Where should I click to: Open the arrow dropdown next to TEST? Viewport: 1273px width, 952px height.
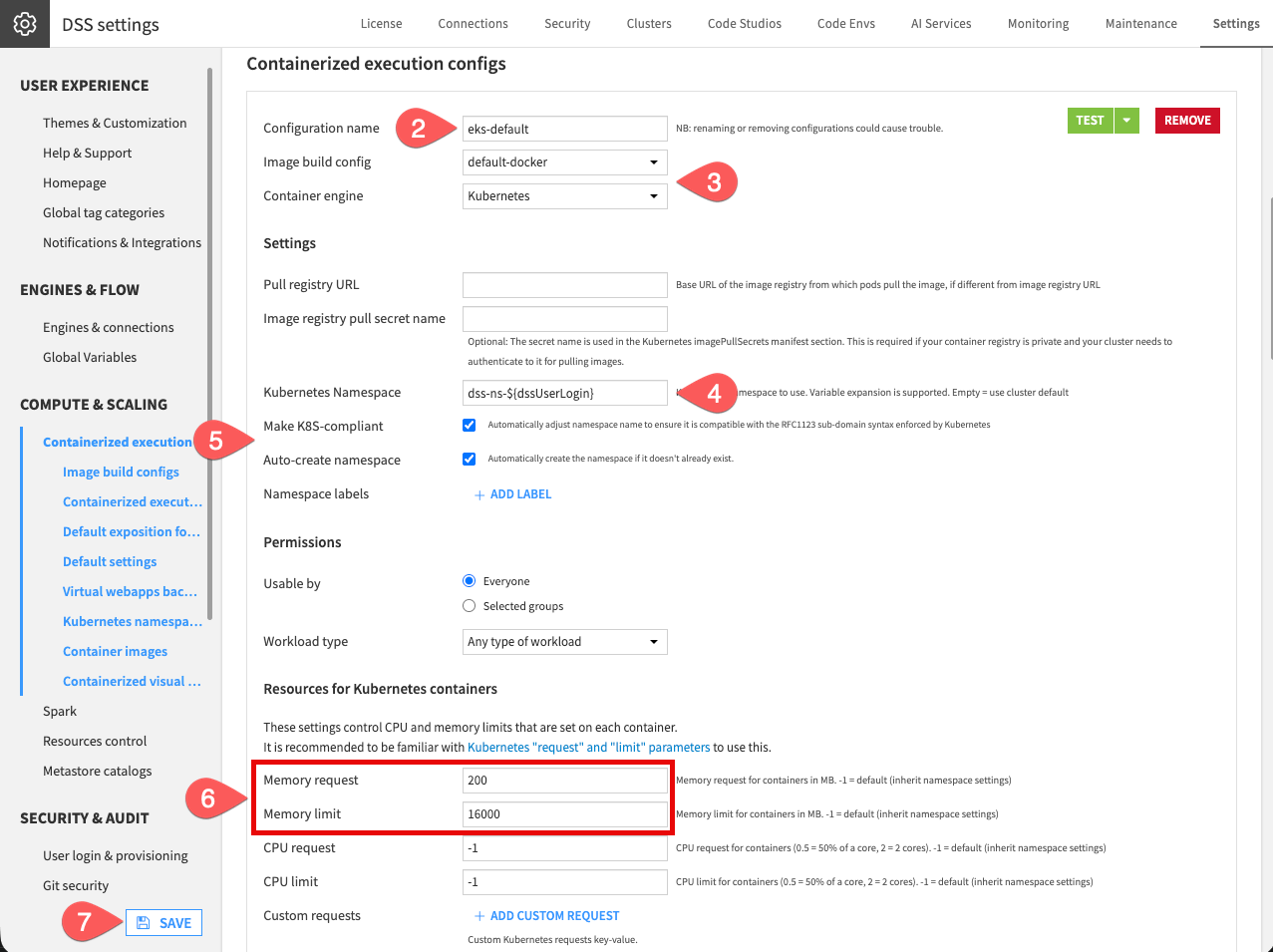(1126, 121)
